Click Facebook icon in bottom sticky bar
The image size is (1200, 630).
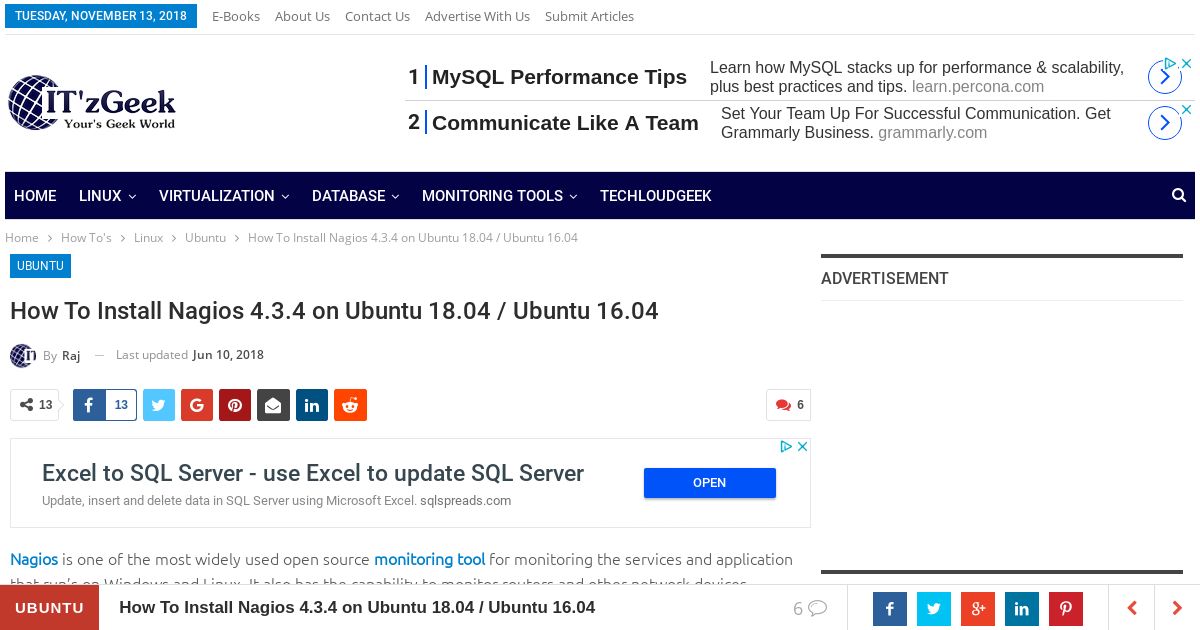[890, 608]
